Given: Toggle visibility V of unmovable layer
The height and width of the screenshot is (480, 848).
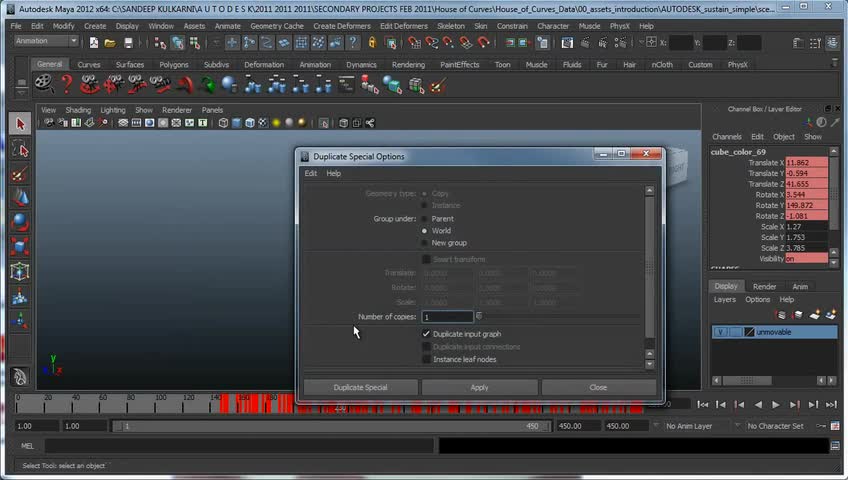Looking at the screenshot, I should (x=721, y=332).
